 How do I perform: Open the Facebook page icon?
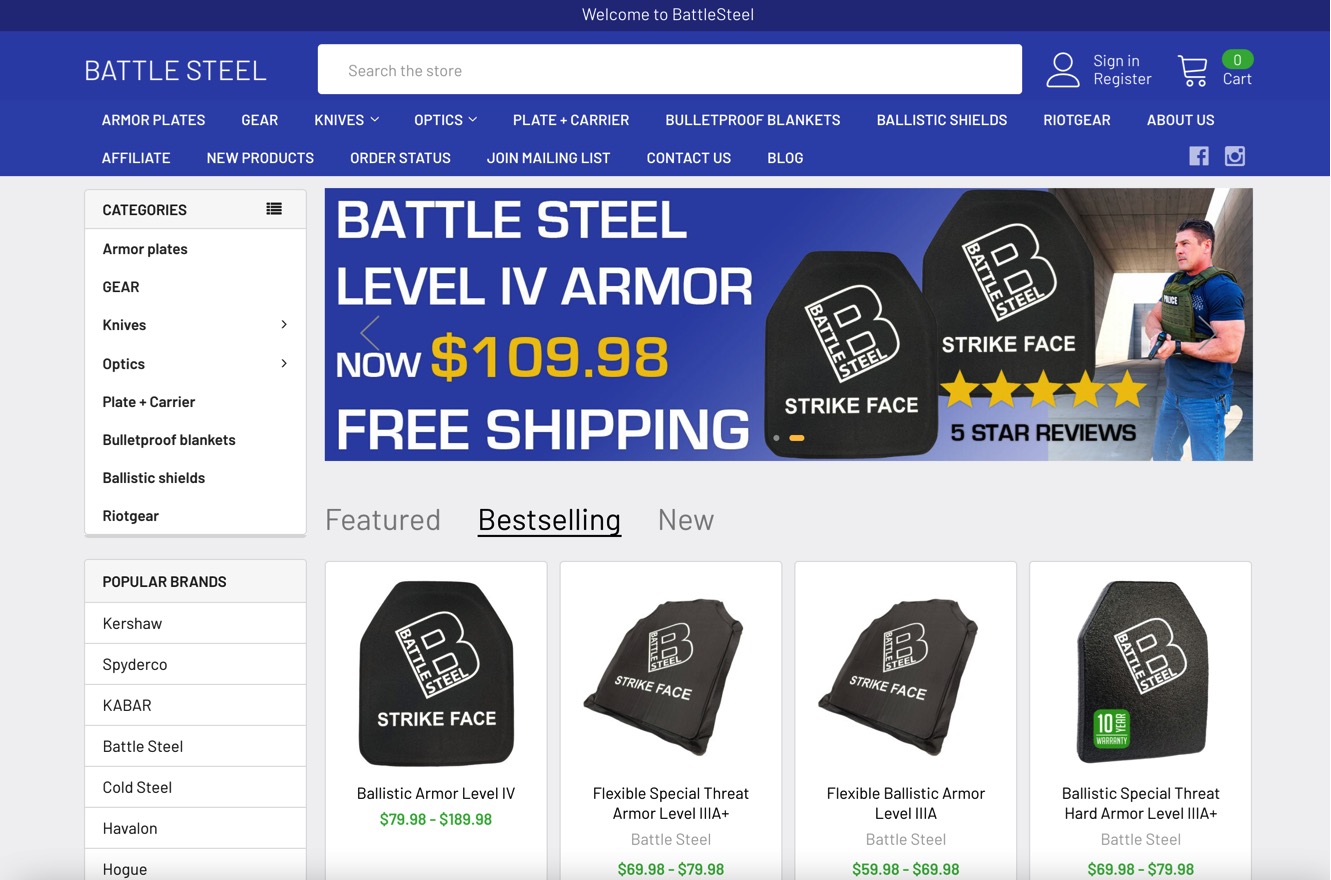1199,156
